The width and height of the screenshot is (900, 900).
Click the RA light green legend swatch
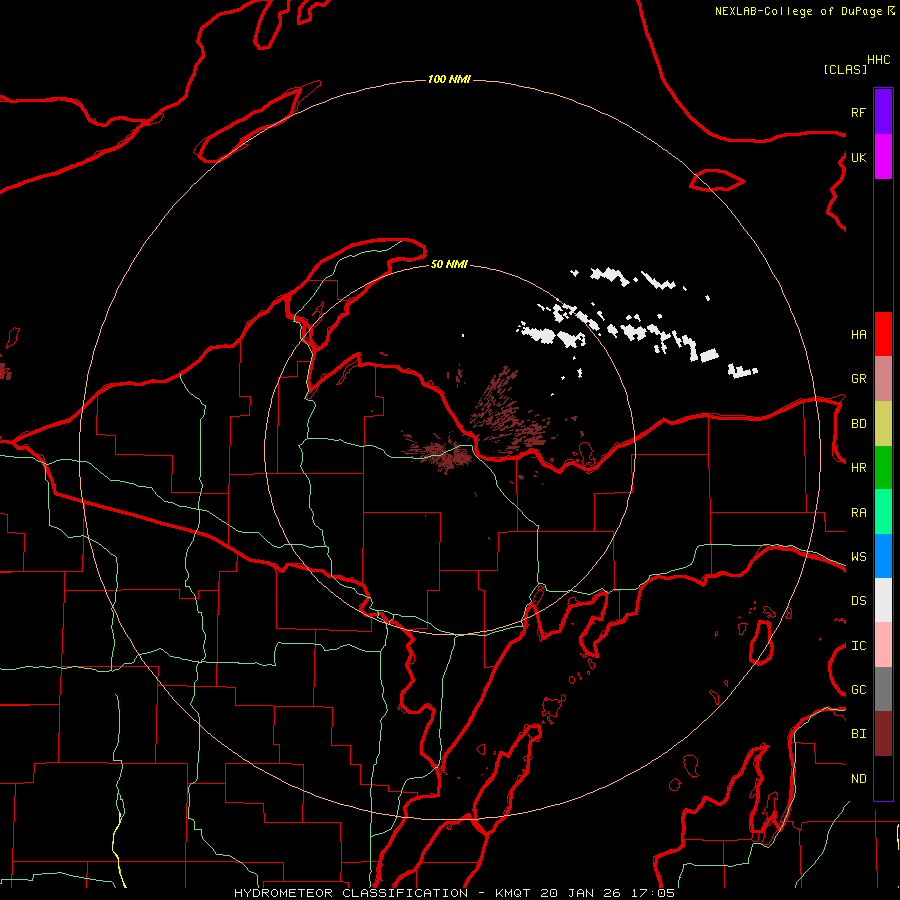(x=883, y=512)
